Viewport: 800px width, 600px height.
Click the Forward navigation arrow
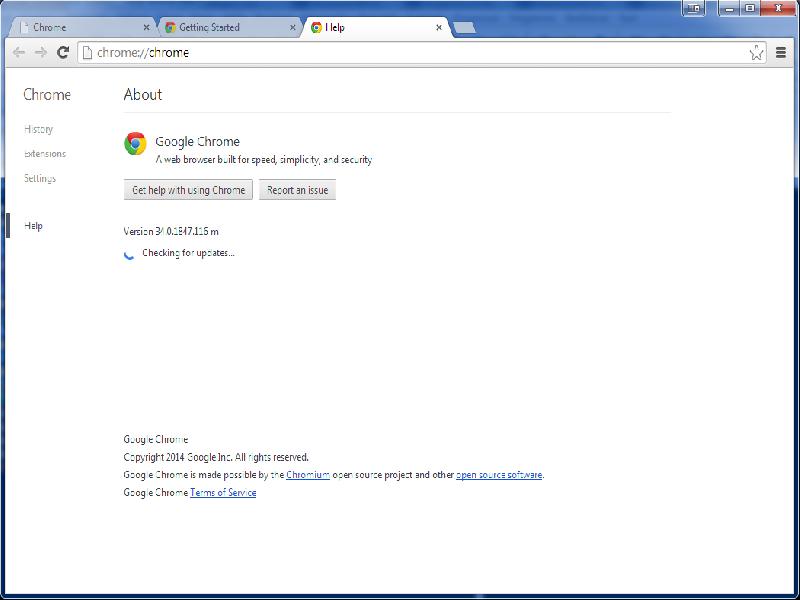41,53
